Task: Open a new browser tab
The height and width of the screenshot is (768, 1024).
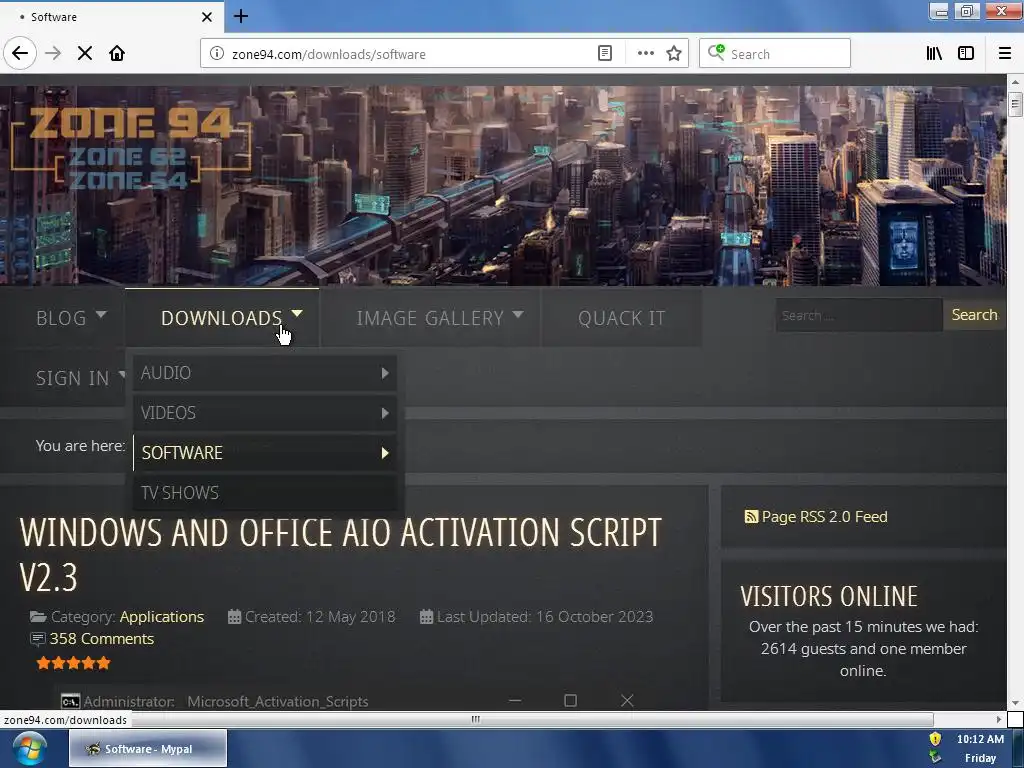Action: point(241,16)
